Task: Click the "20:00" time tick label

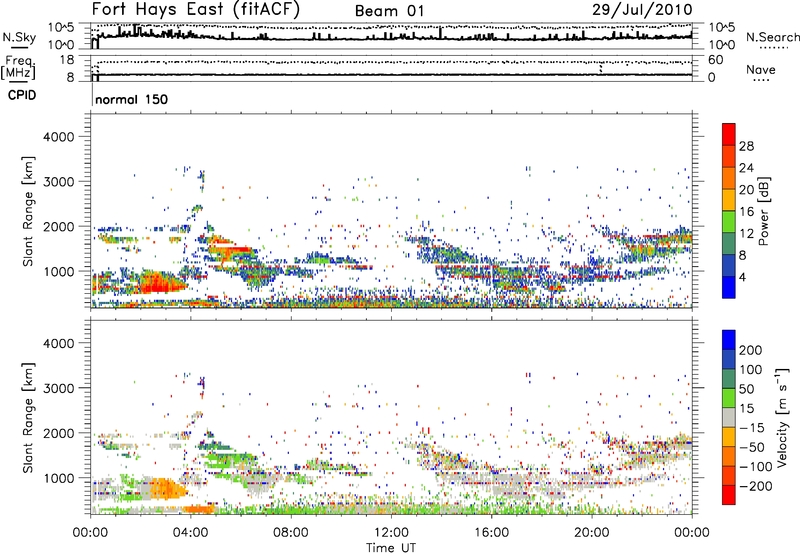Action: click(591, 533)
